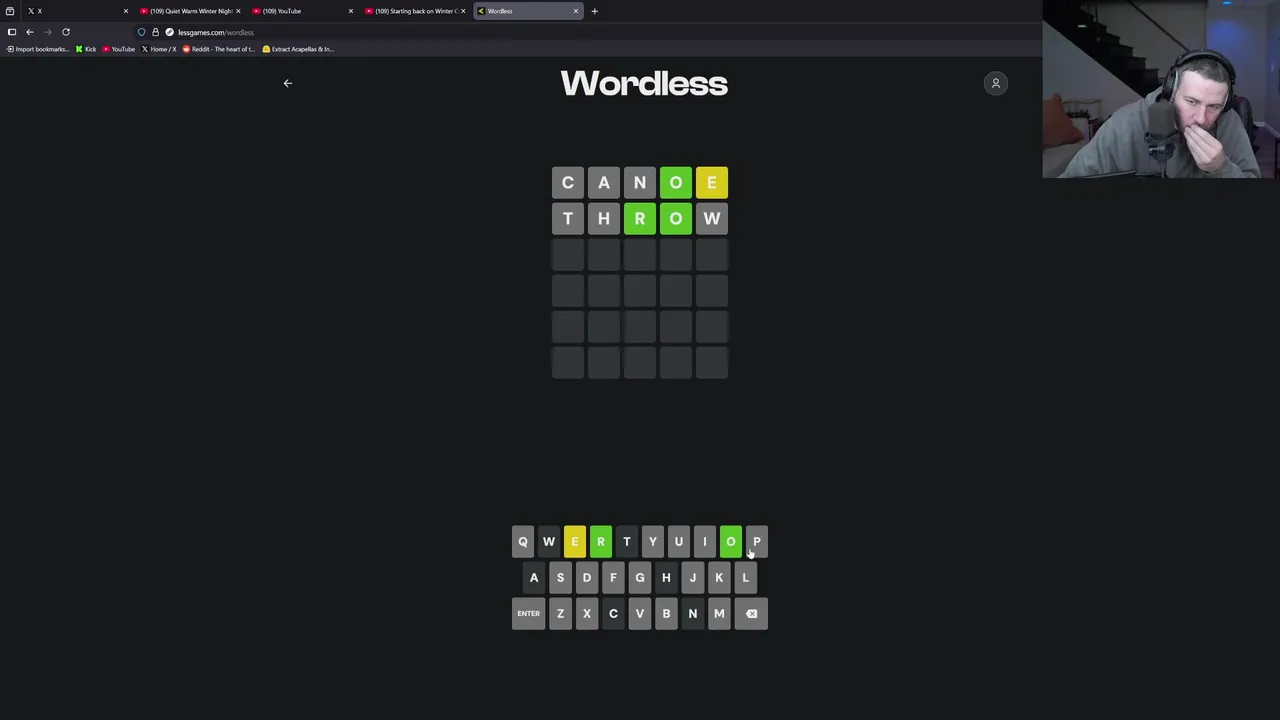The width and height of the screenshot is (1280, 720).
Task: Toggle the browser sidebar icon
Action: (x=12, y=32)
